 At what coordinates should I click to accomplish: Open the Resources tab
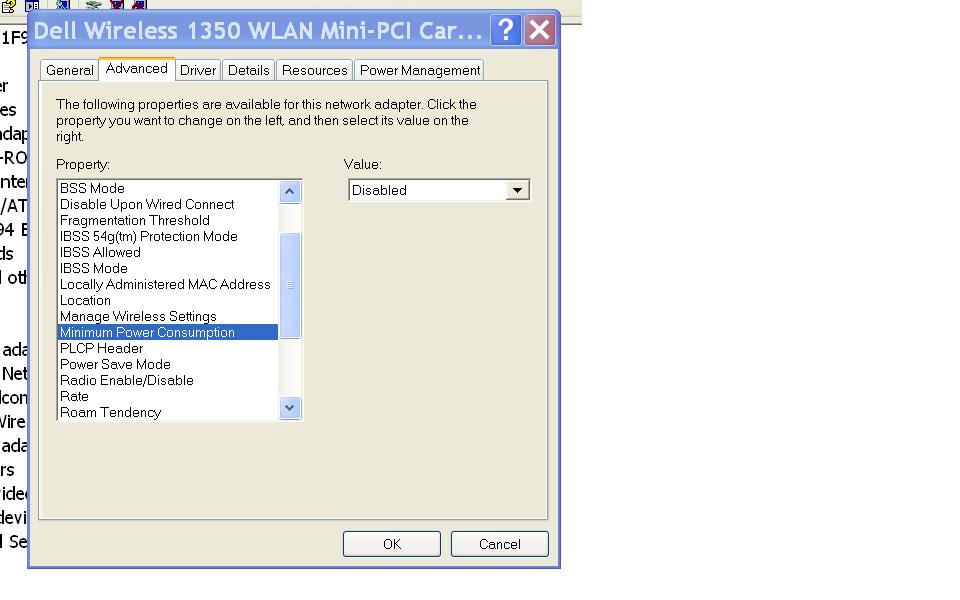315,70
